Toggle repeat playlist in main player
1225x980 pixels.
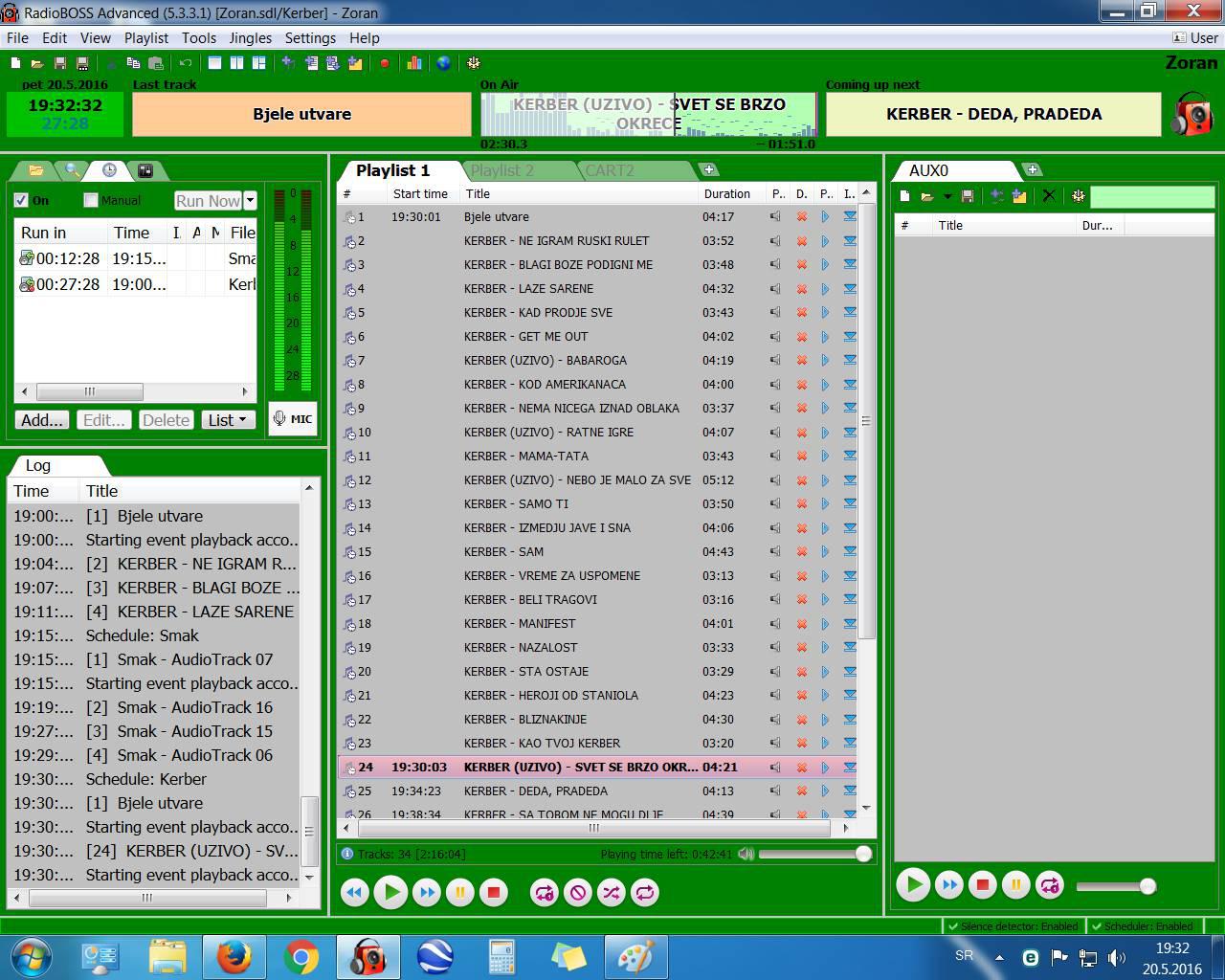(x=645, y=892)
